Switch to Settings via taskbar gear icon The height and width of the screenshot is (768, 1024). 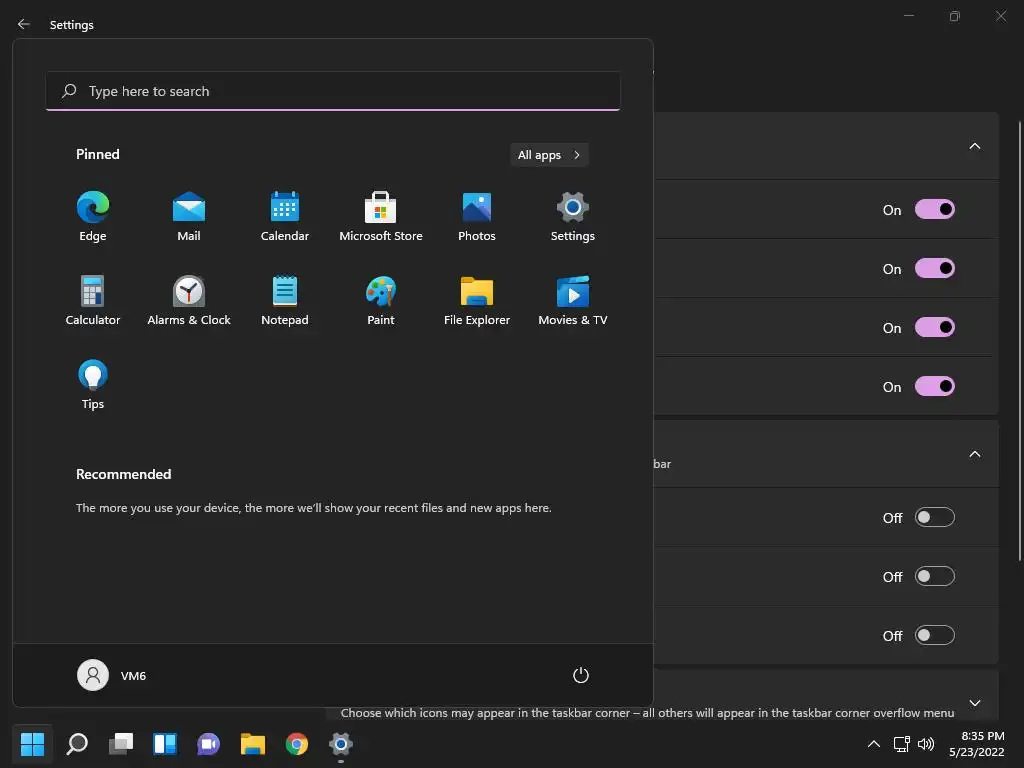tap(340, 744)
